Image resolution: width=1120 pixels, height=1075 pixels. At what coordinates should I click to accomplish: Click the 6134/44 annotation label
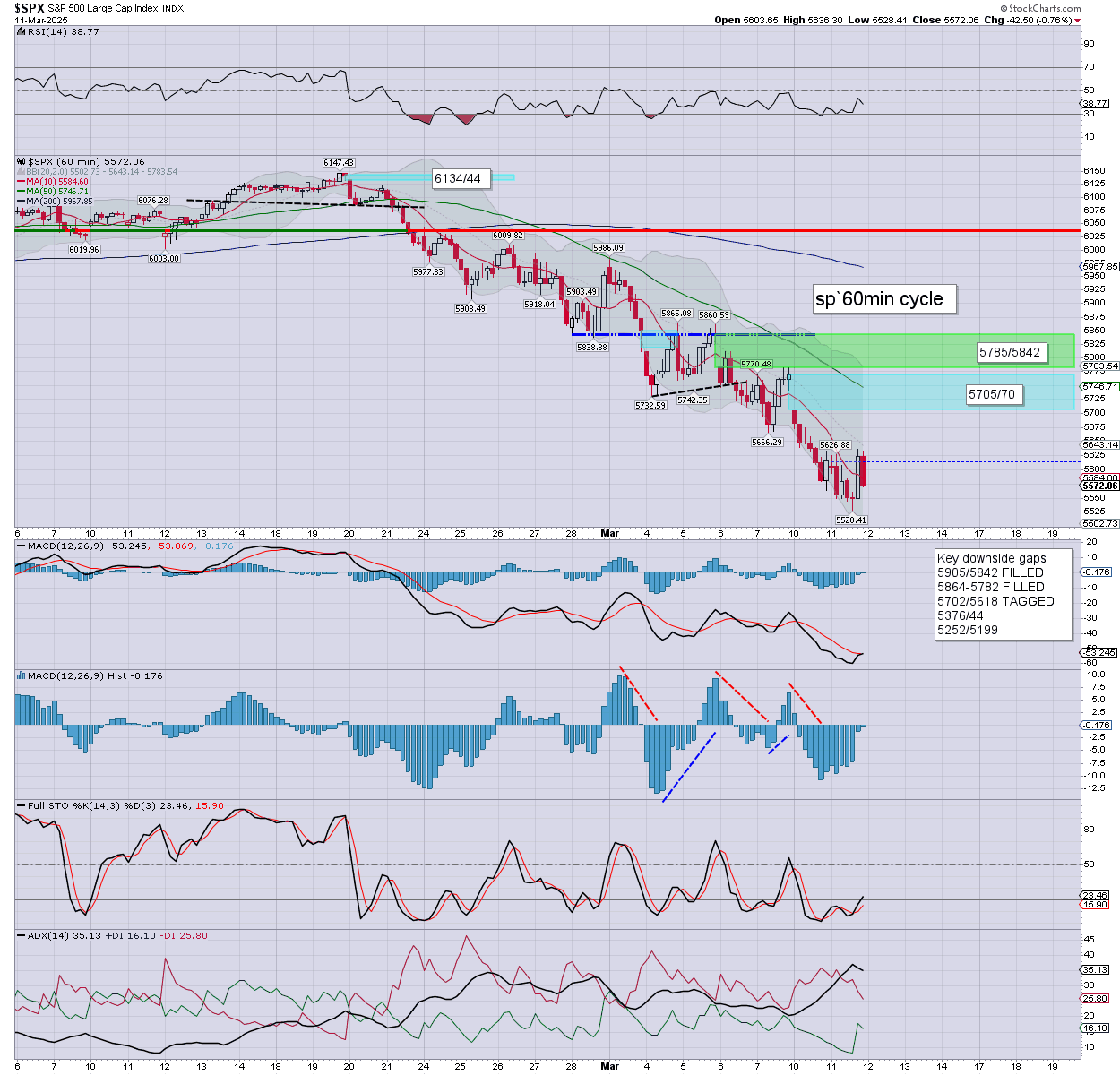point(458,178)
